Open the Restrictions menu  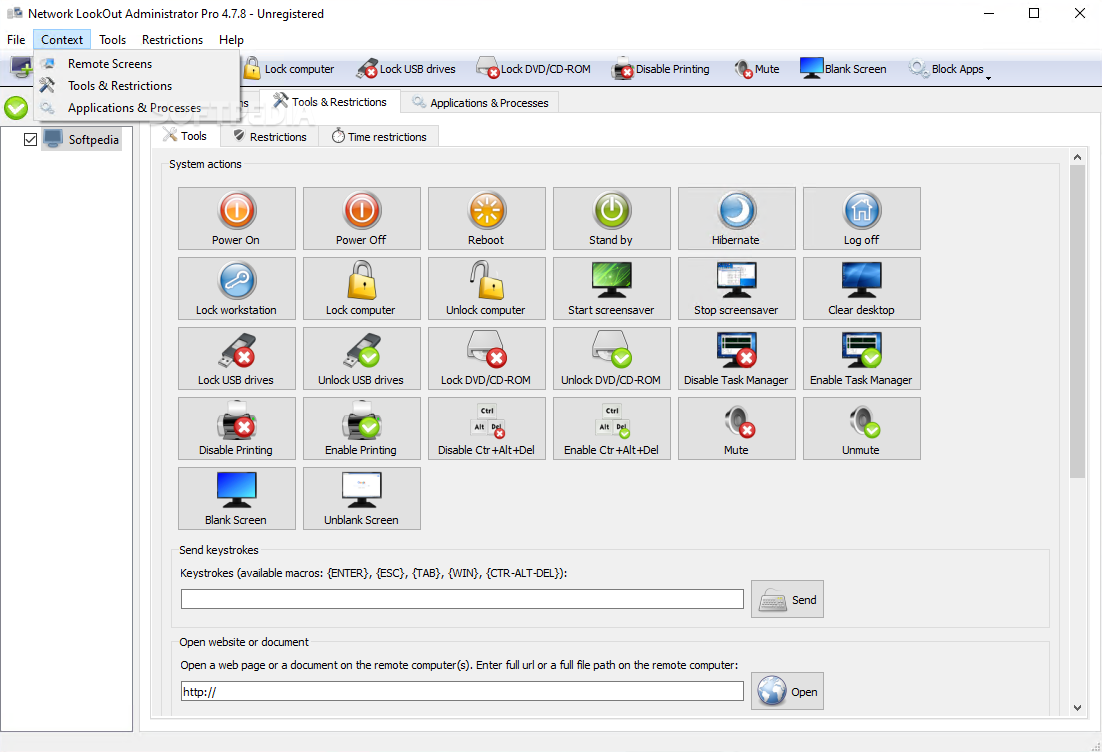(172, 39)
